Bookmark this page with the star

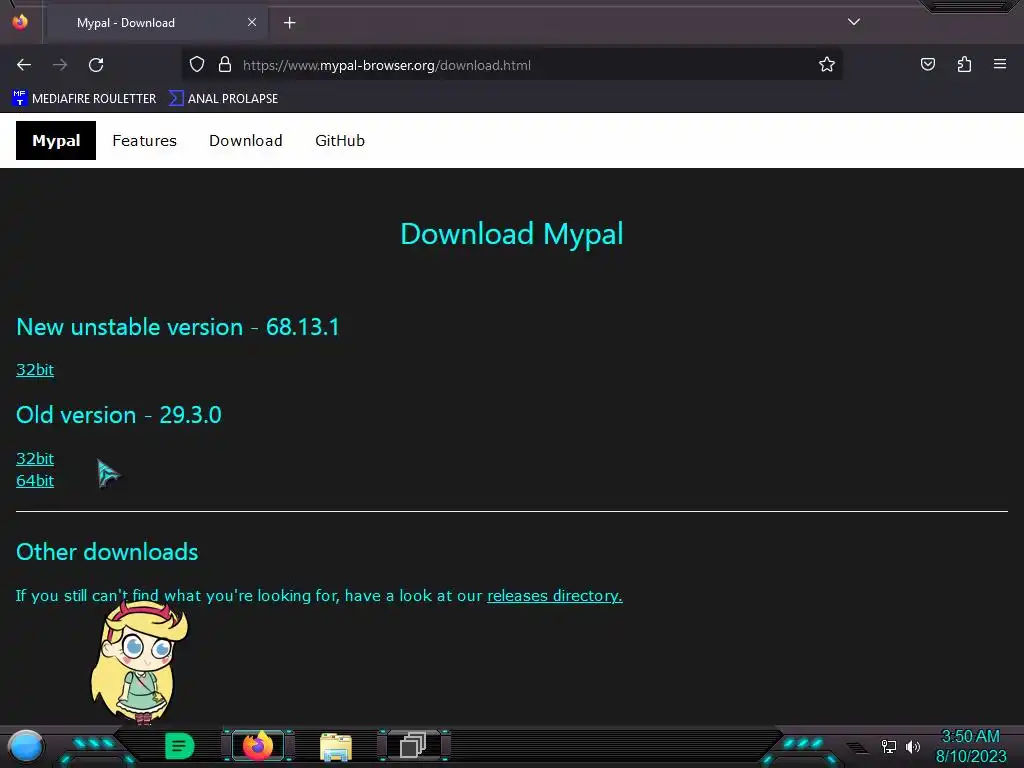(827, 64)
